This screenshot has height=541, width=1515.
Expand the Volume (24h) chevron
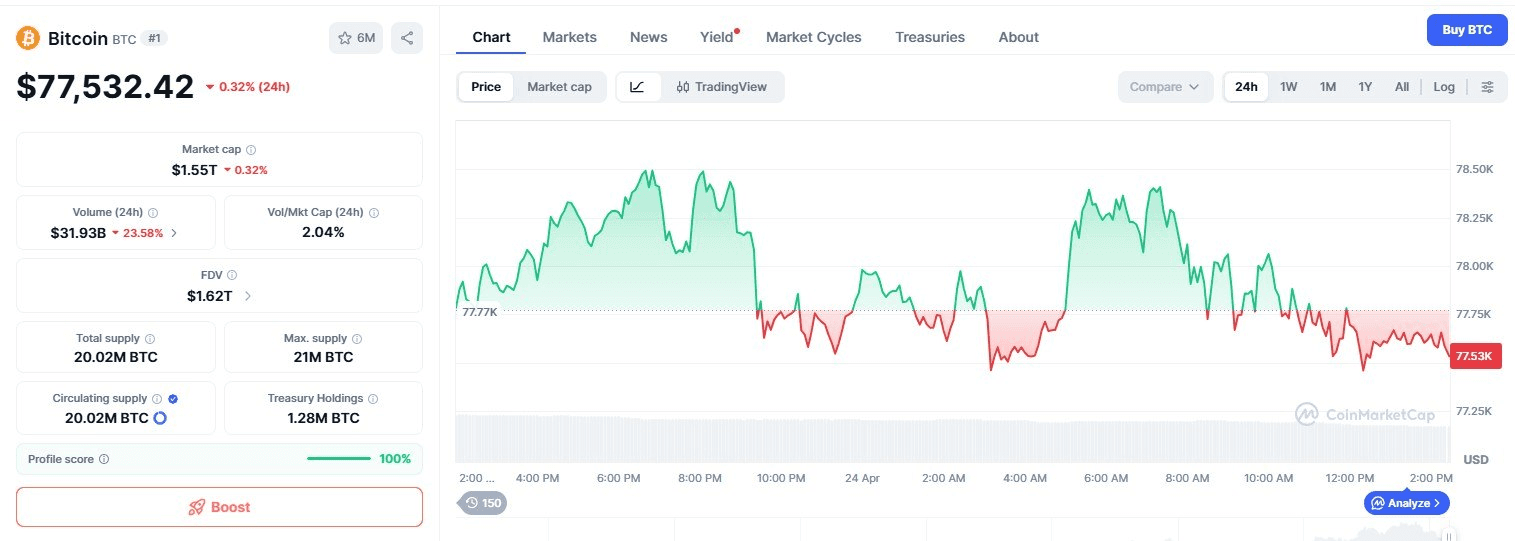[x=174, y=233]
